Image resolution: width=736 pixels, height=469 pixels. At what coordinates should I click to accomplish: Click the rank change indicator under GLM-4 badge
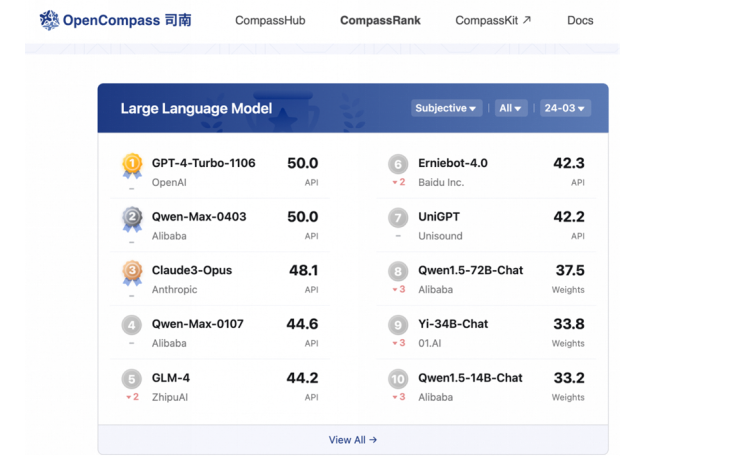(132, 397)
